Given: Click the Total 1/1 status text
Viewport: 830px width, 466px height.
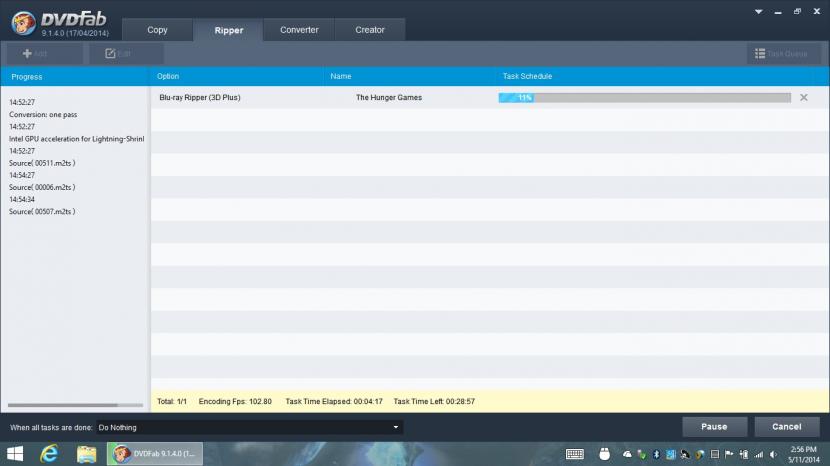Looking at the screenshot, I should point(172,401).
